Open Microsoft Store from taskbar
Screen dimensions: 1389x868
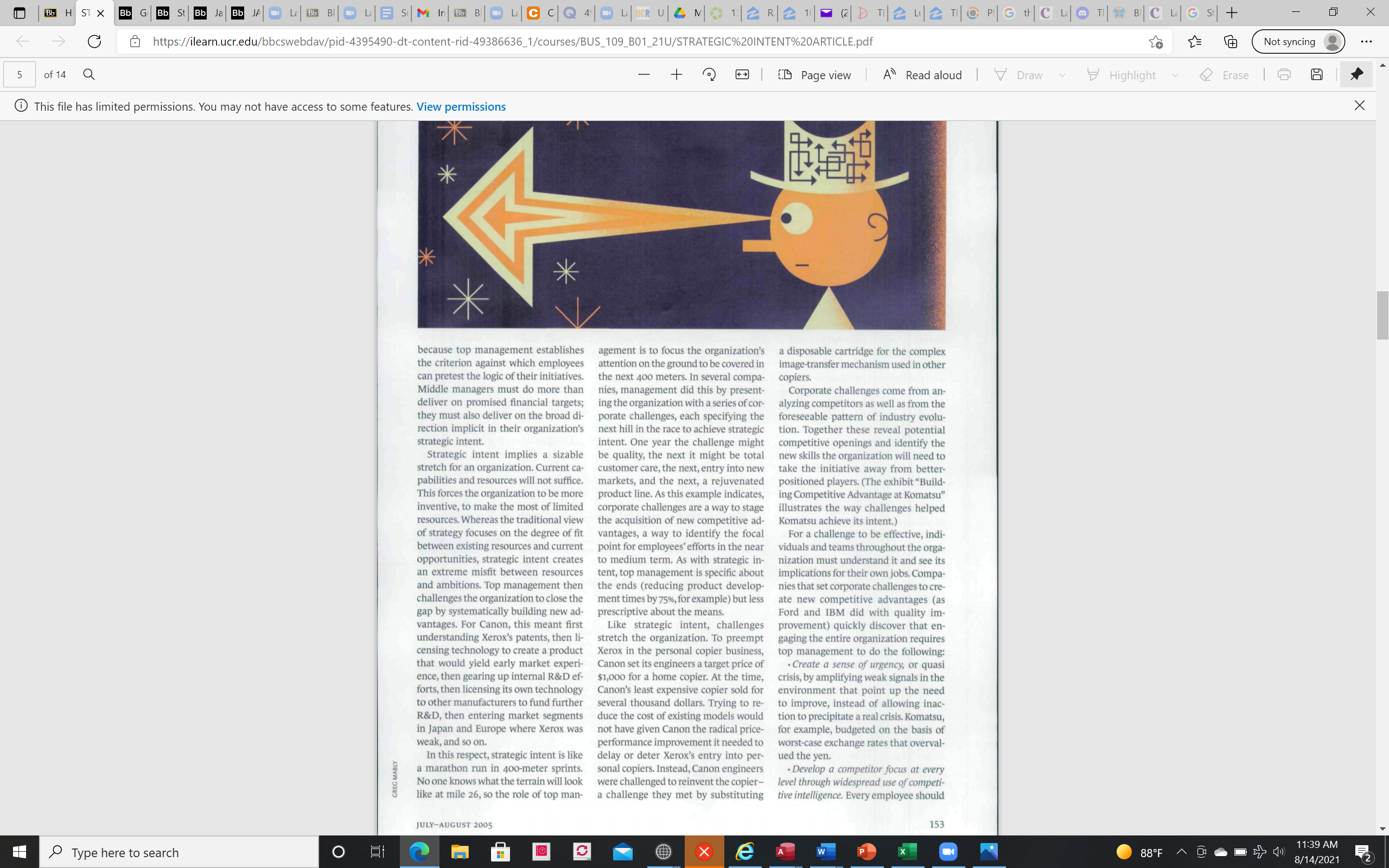pyautogui.click(x=500, y=852)
